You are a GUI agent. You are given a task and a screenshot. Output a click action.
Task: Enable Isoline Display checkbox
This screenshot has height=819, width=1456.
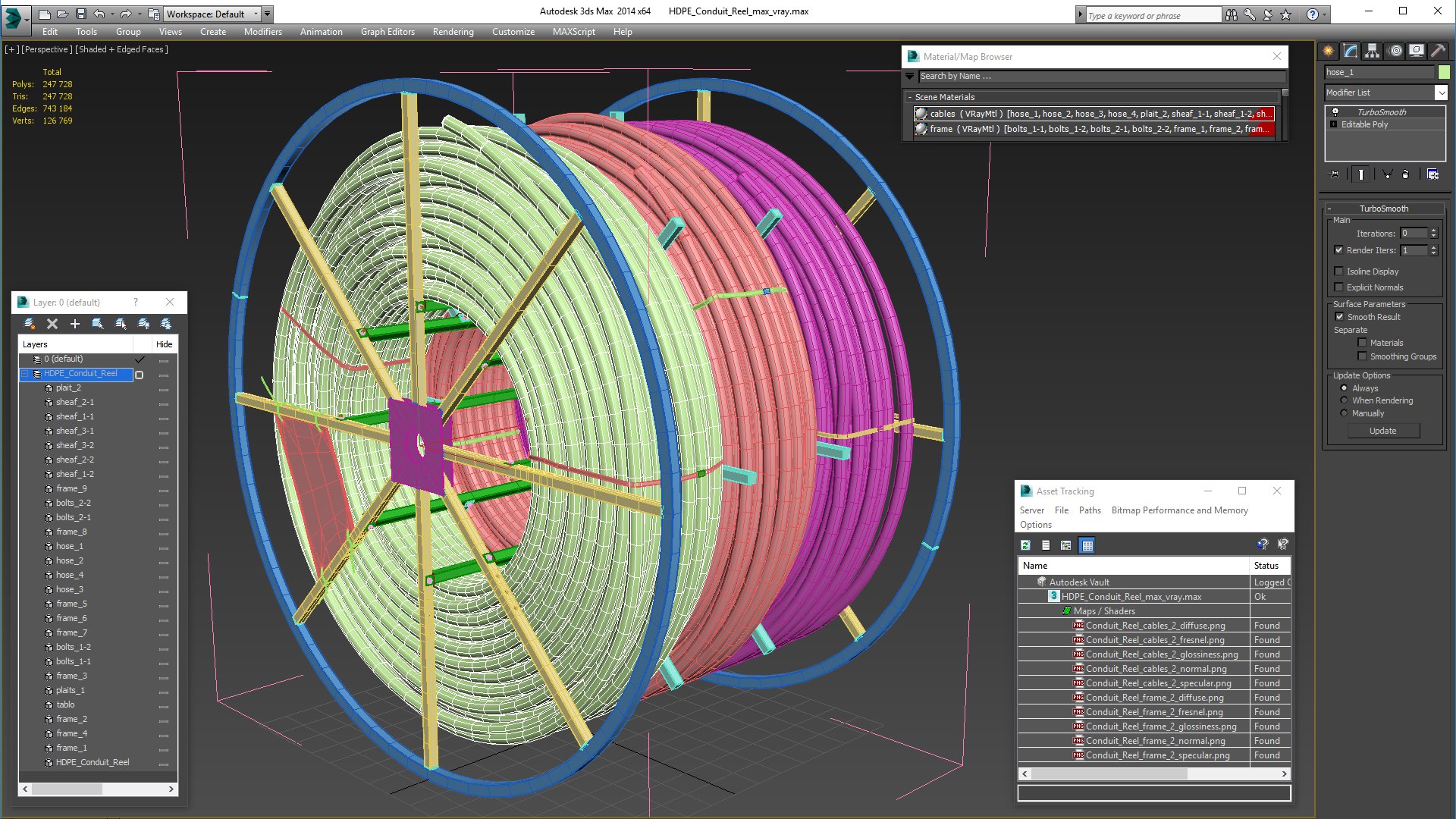tap(1339, 271)
